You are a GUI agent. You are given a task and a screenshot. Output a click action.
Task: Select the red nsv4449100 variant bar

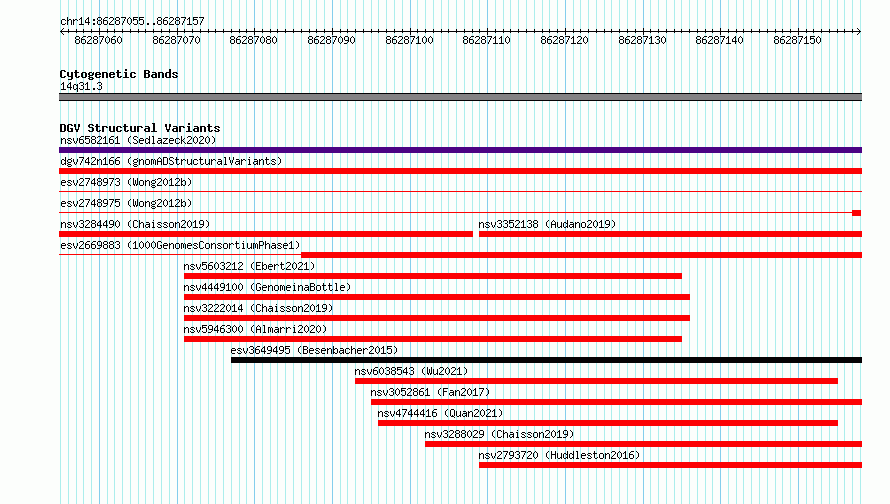pyautogui.click(x=436, y=297)
